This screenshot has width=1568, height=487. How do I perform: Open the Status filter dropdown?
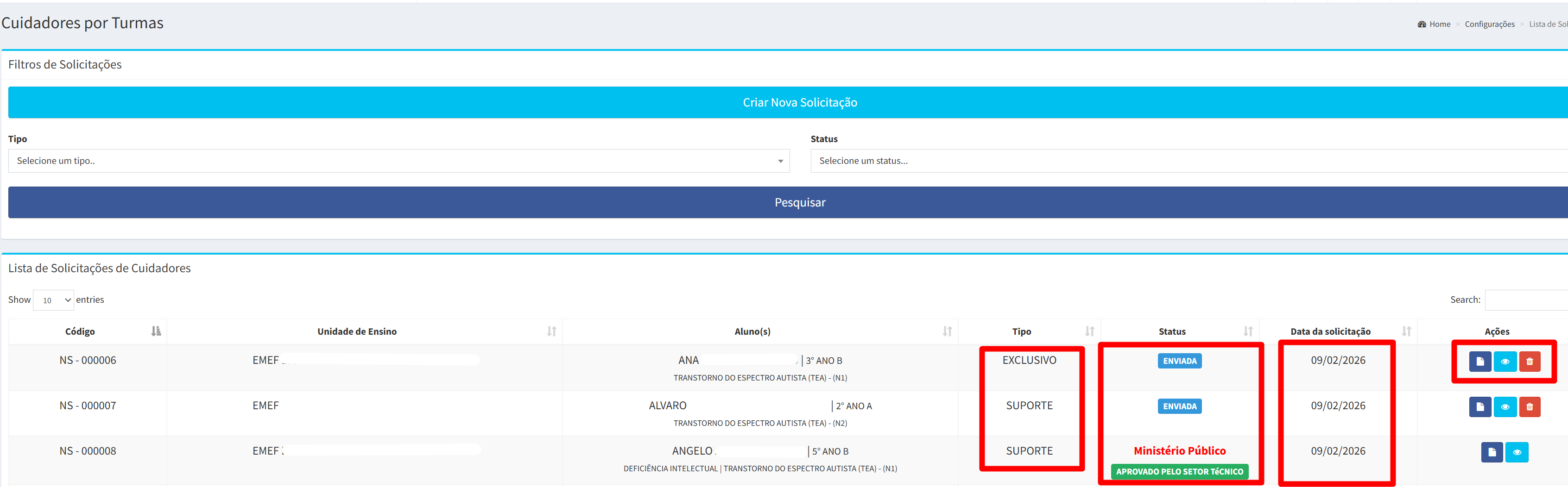[1187, 161]
